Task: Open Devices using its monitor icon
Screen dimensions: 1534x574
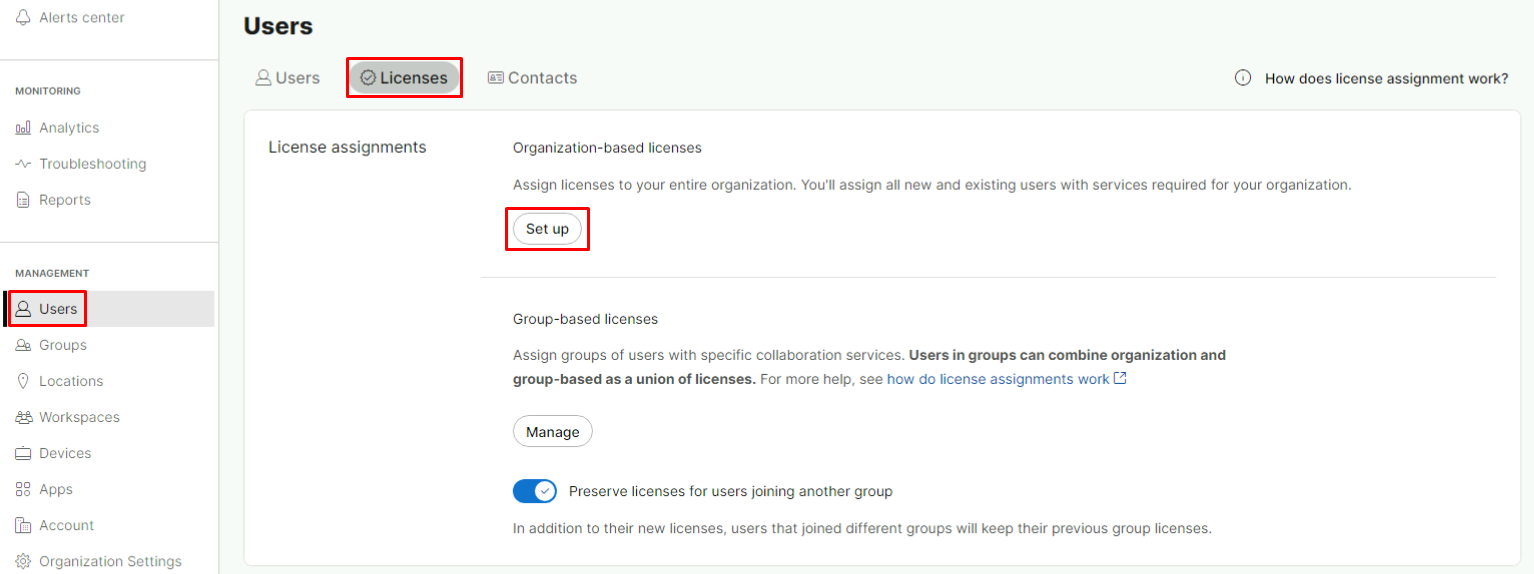Action: pyautogui.click(x=23, y=453)
